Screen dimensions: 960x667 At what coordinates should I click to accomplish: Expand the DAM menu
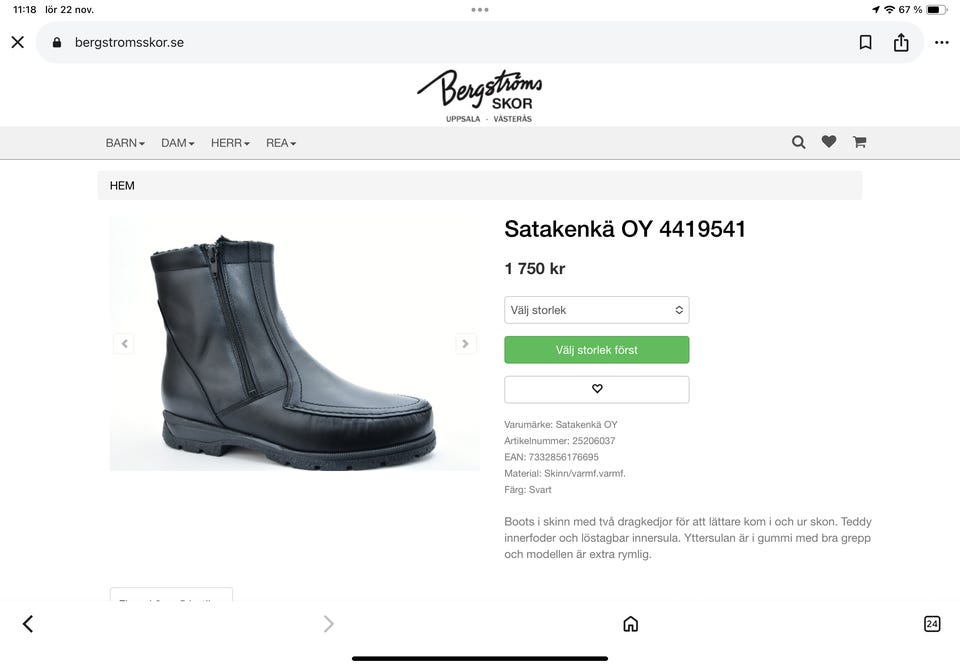178,143
